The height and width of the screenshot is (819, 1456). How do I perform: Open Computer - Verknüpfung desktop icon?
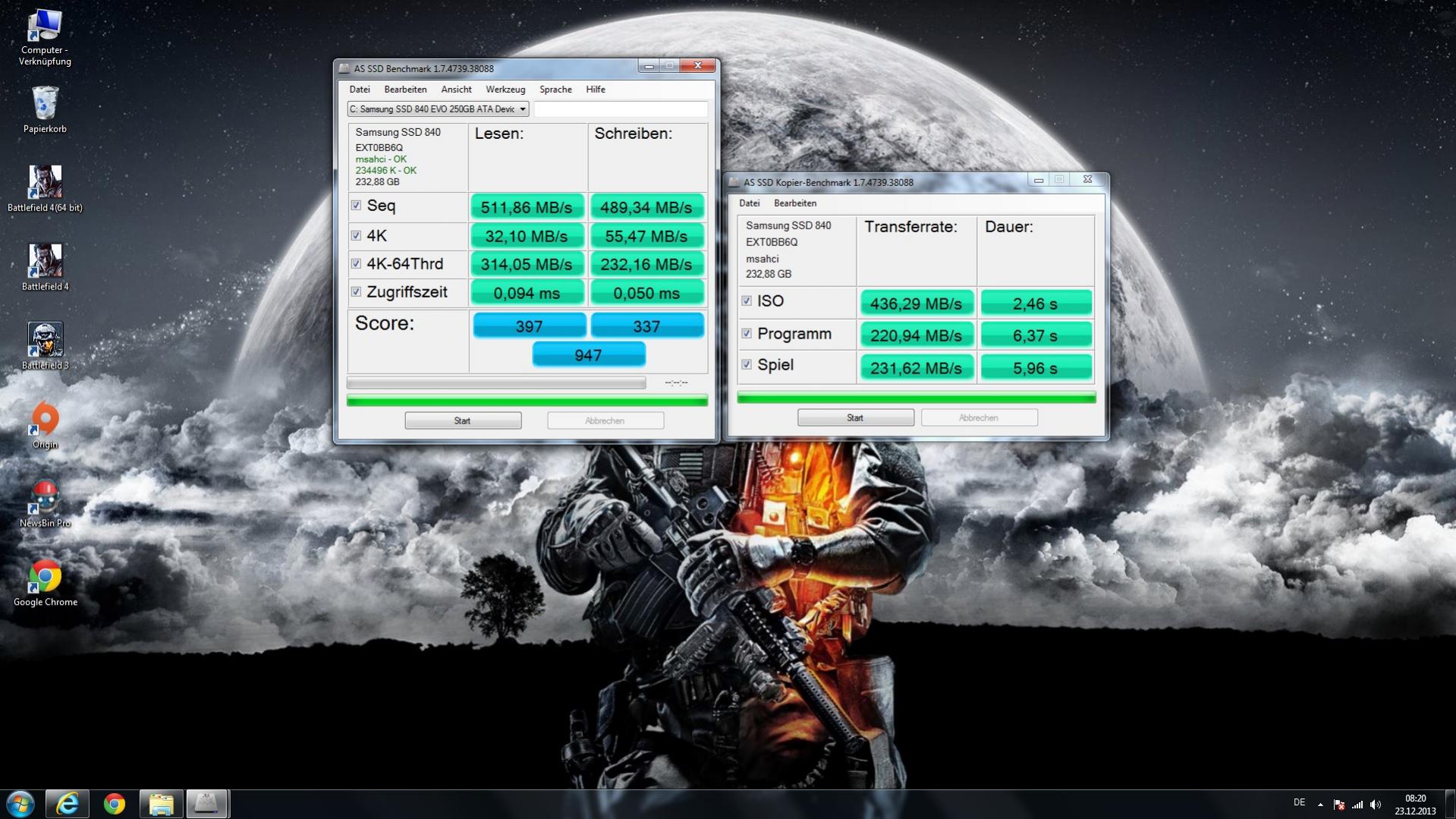[x=45, y=36]
